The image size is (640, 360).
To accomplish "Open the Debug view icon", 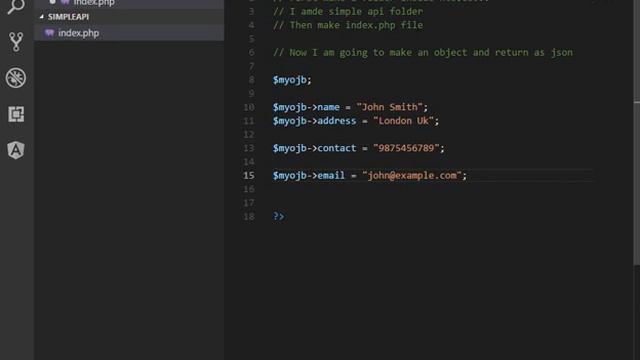I will tap(16, 78).
